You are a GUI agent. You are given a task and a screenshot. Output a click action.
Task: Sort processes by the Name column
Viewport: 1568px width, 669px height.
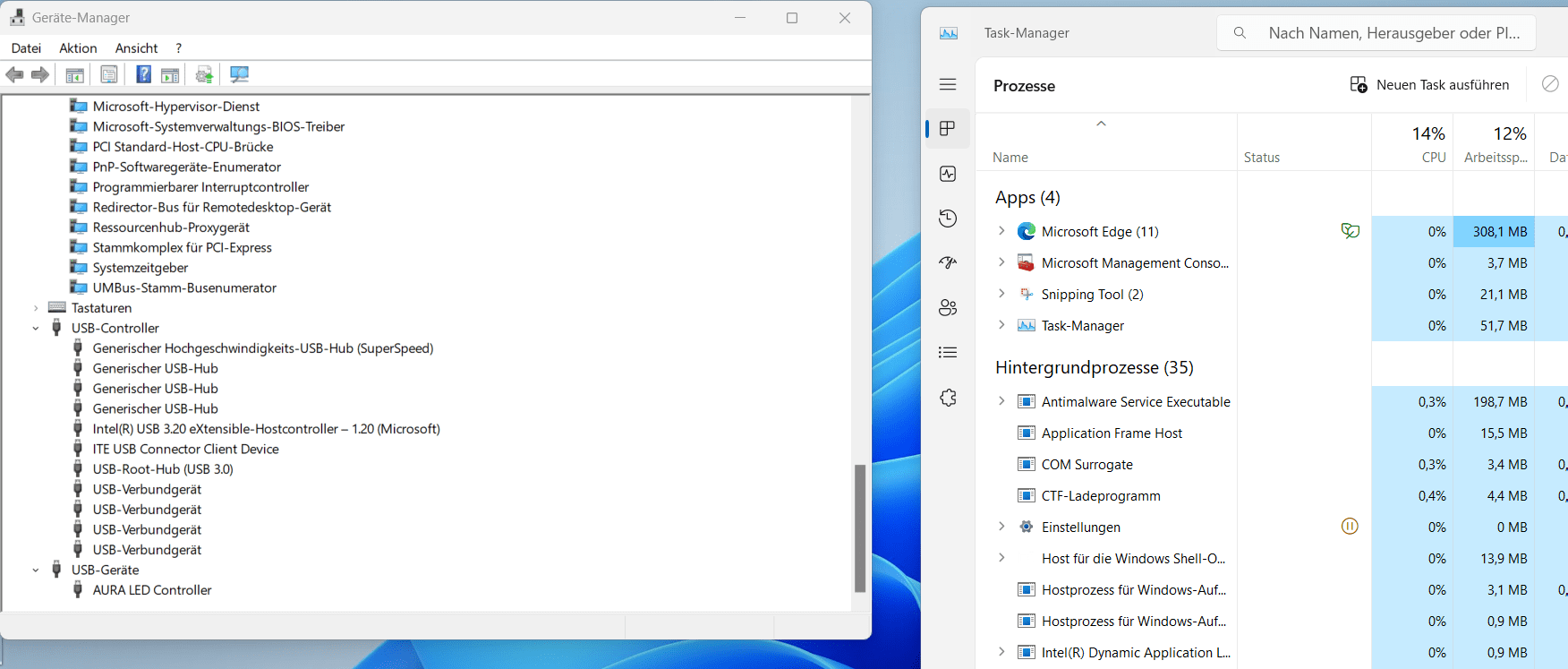(x=1010, y=158)
